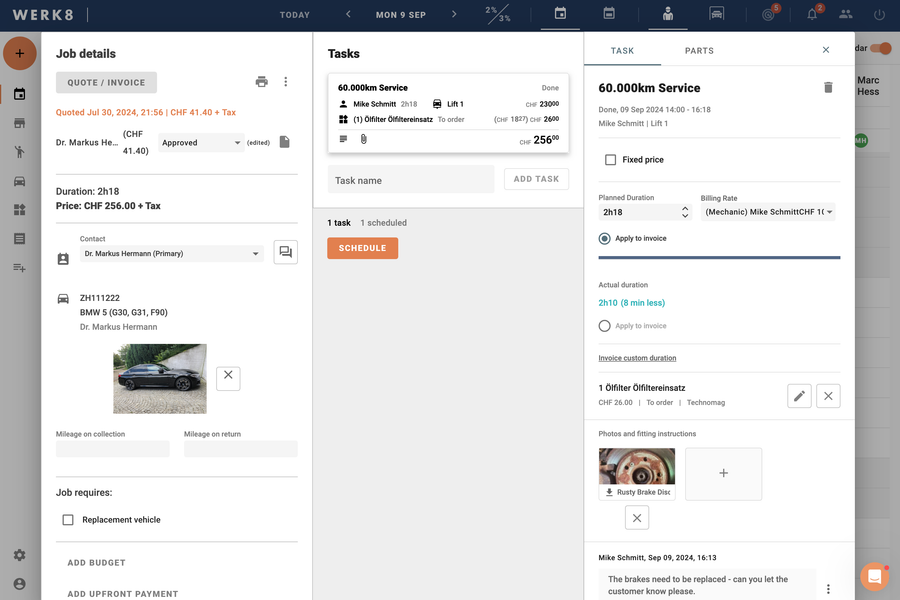Click the orange plus create button
This screenshot has width=900, height=600.
[19, 53]
